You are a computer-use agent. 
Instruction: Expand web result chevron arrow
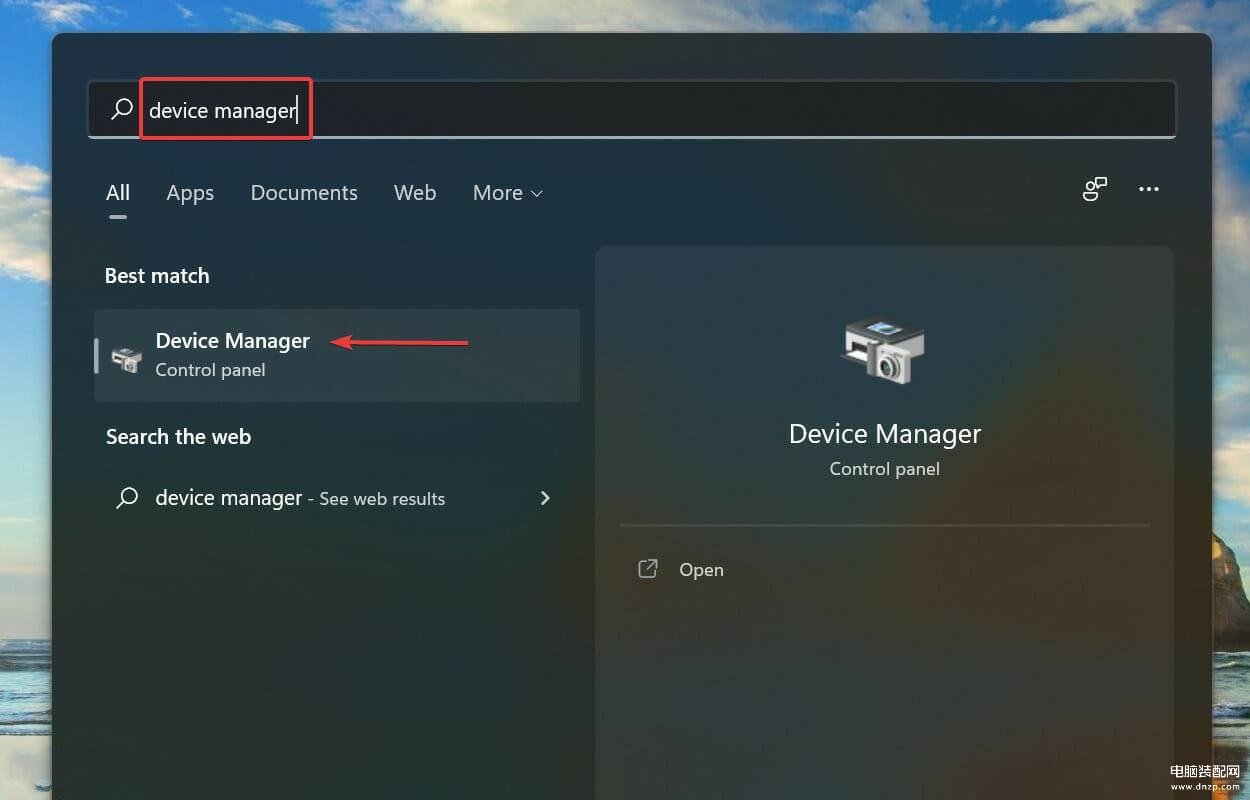pos(545,497)
